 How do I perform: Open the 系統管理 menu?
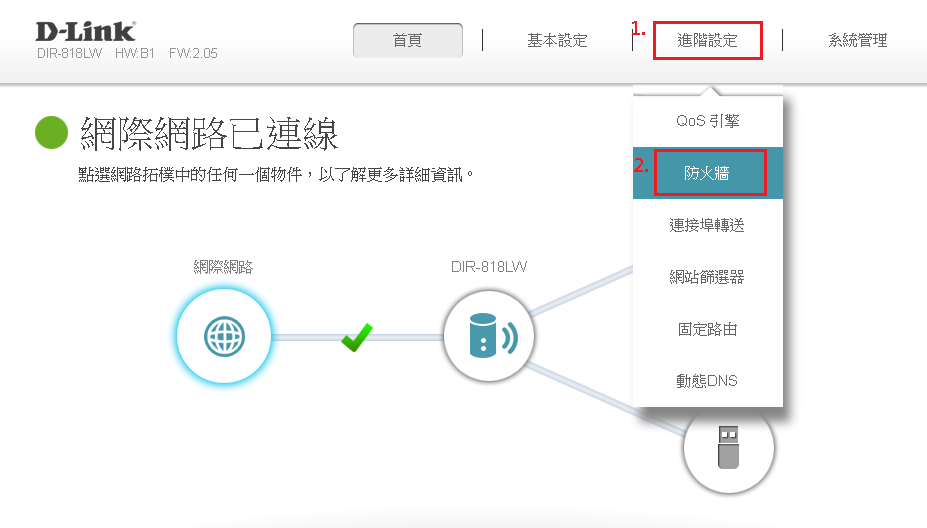[x=857, y=40]
